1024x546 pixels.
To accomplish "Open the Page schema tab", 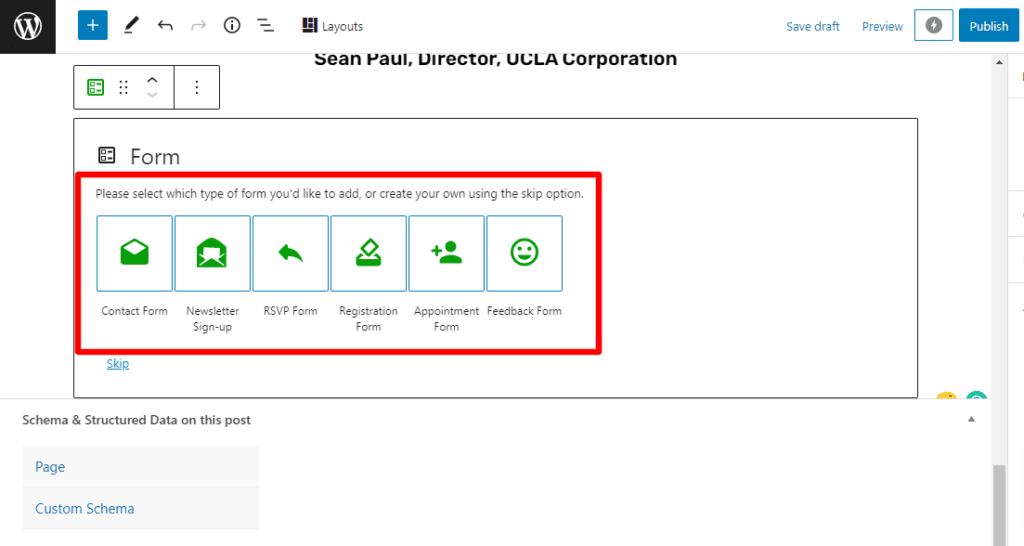I will [140, 467].
